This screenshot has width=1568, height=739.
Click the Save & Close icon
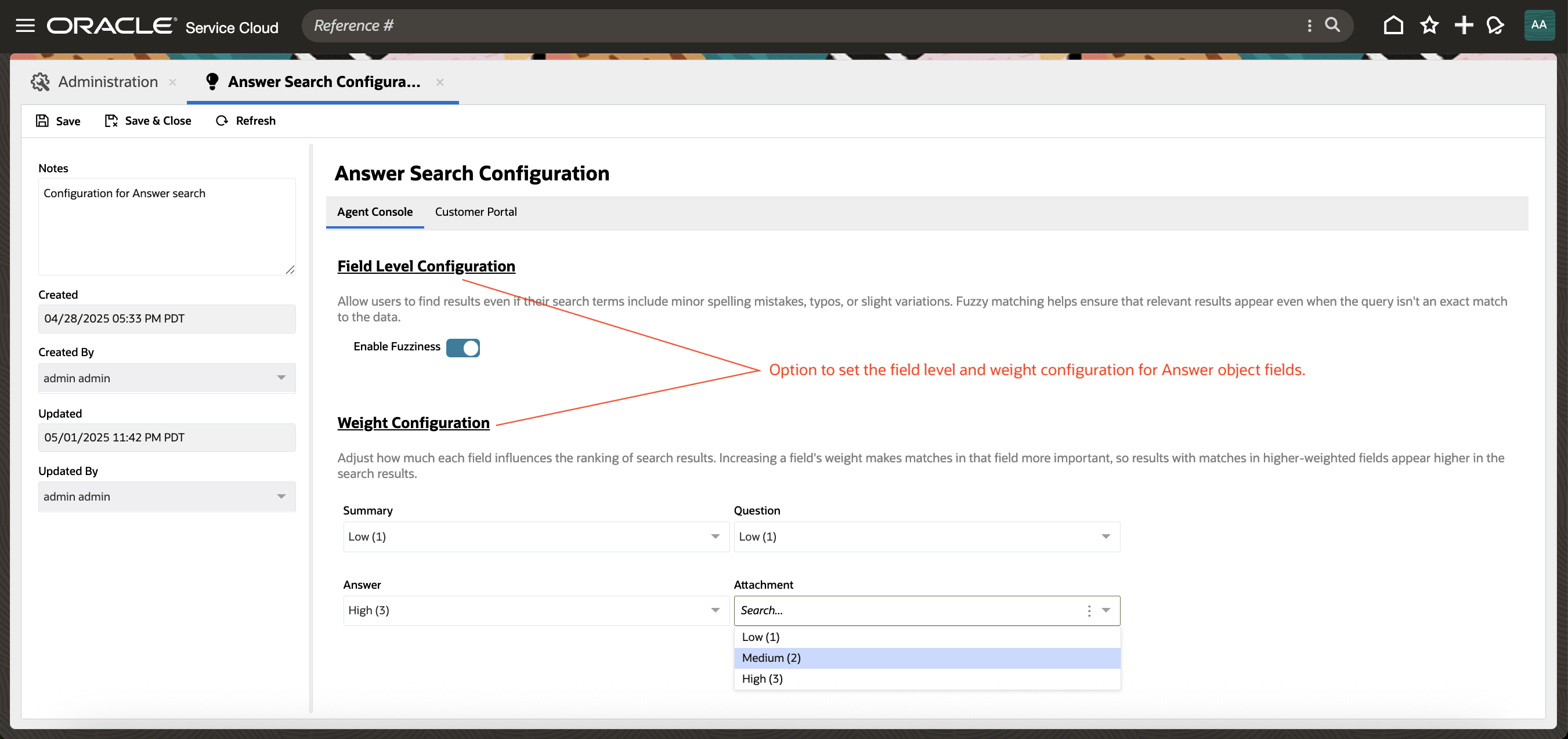[x=111, y=121]
